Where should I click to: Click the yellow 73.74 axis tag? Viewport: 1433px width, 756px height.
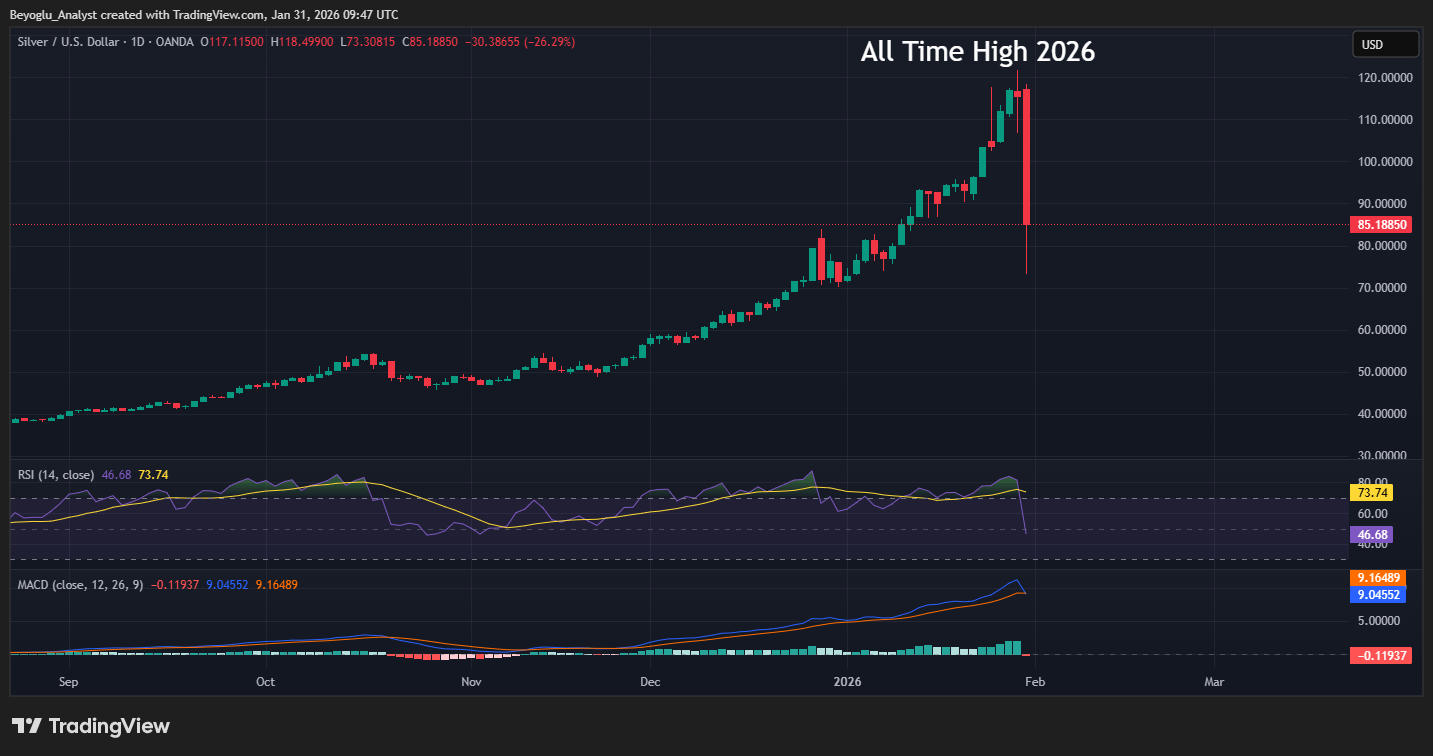1371,492
